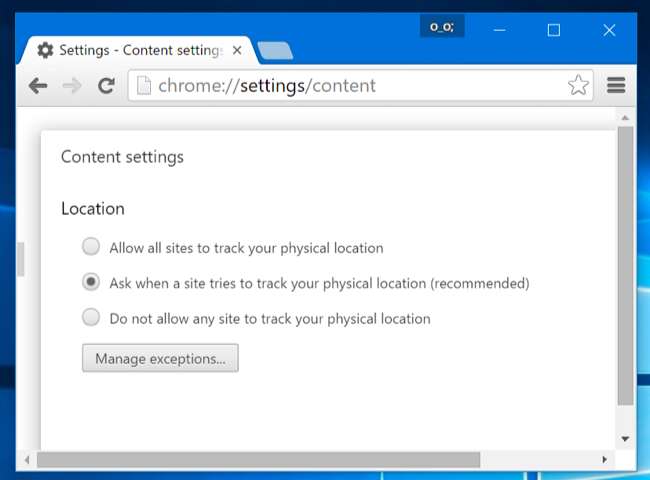Viewport: 650px width, 480px height.
Task: Click the forward navigation arrow
Action: (x=72, y=86)
